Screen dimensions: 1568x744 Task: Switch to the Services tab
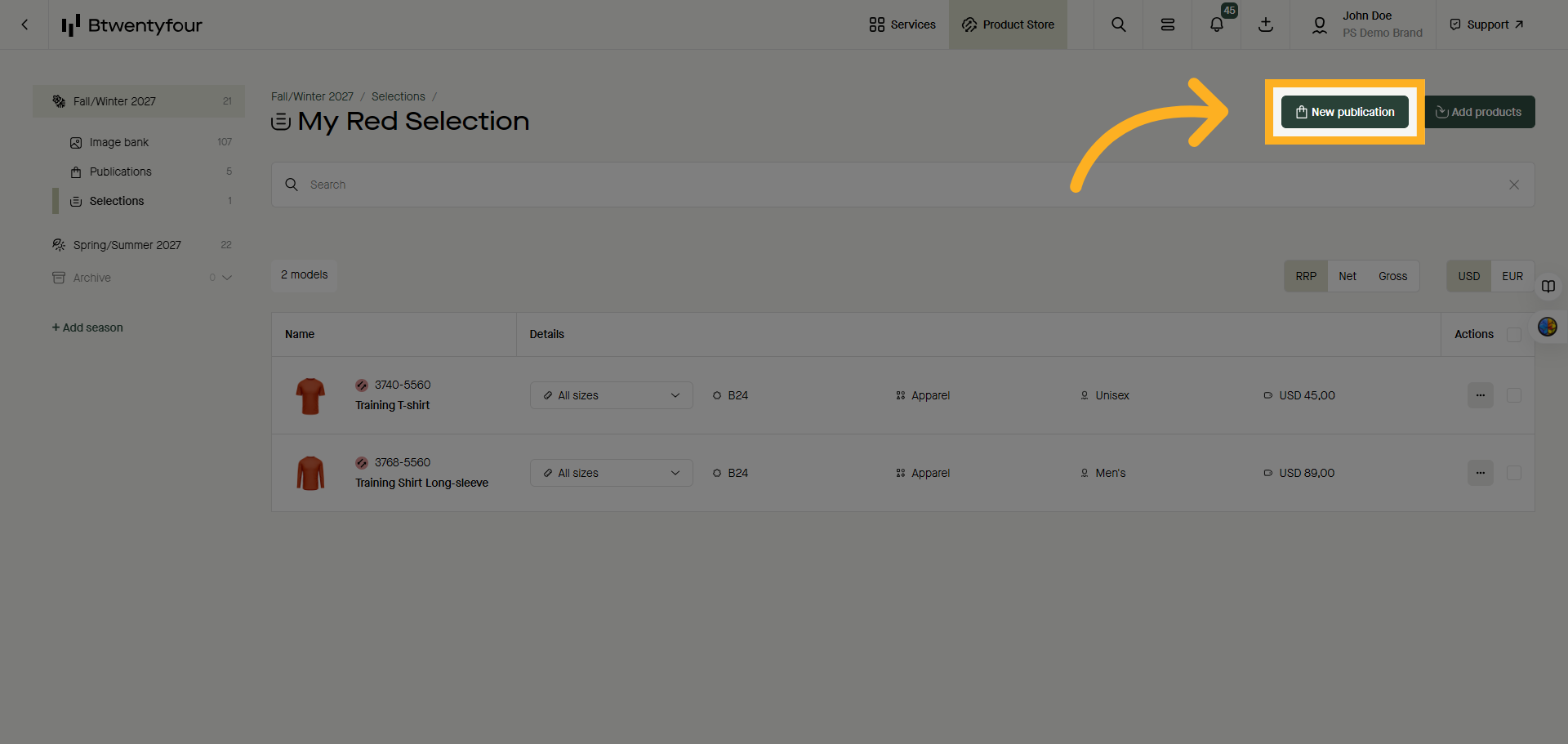click(x=902, y=25)
